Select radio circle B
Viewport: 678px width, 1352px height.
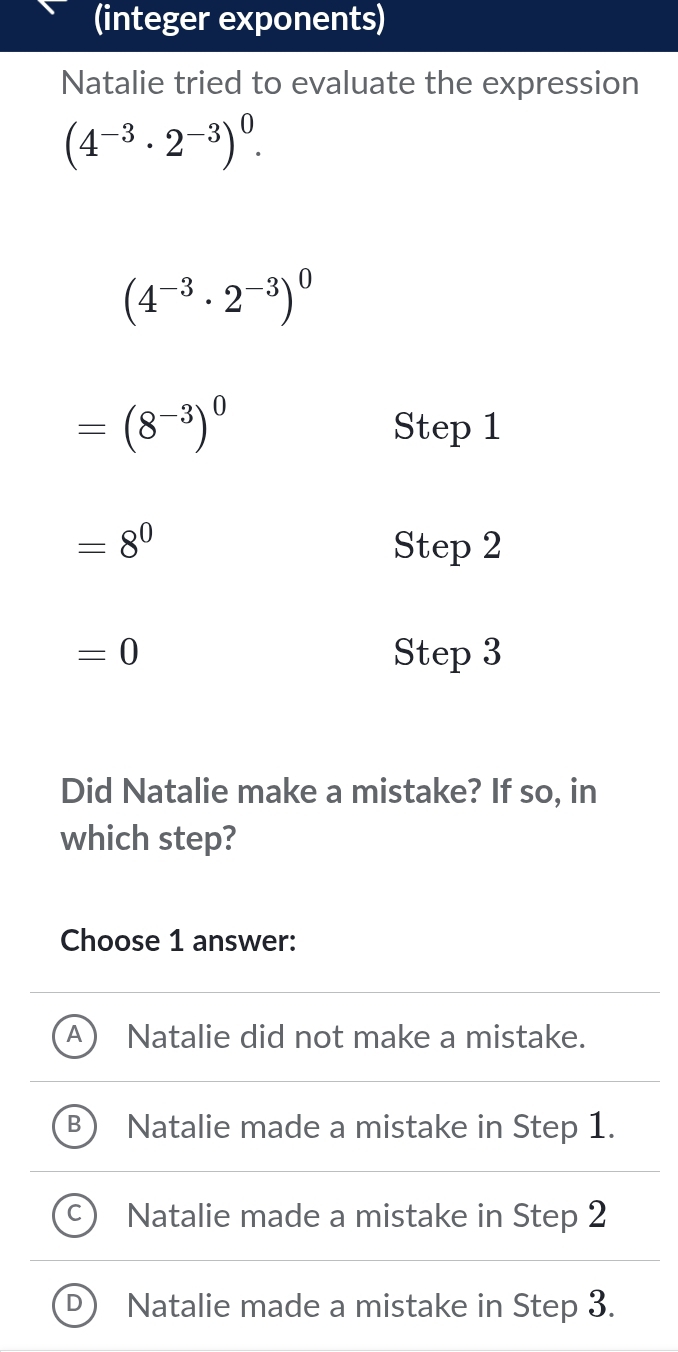[75, 1126]
